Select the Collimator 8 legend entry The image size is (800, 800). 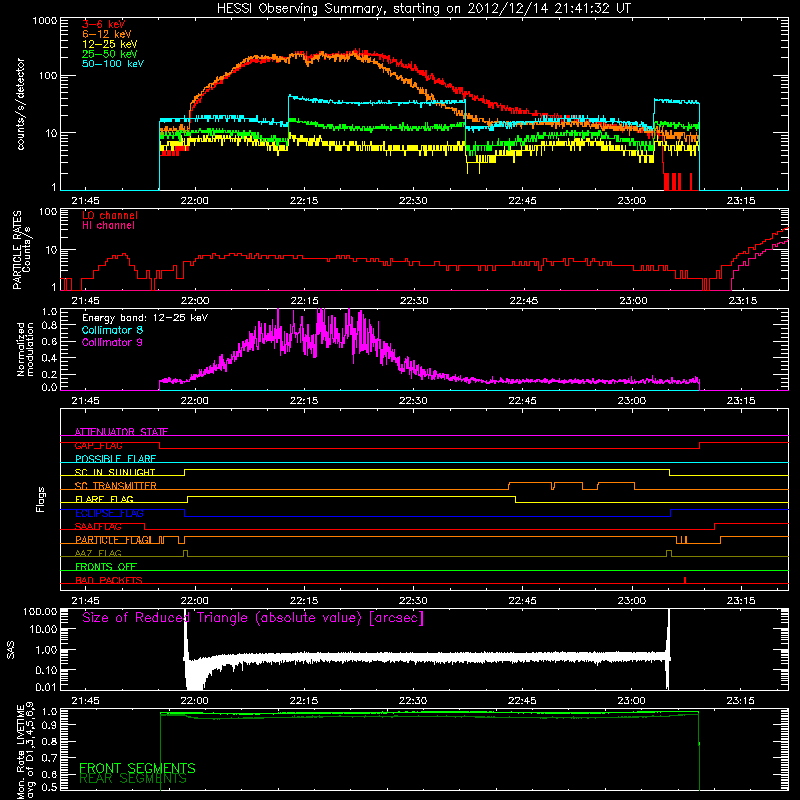[112, 330]
